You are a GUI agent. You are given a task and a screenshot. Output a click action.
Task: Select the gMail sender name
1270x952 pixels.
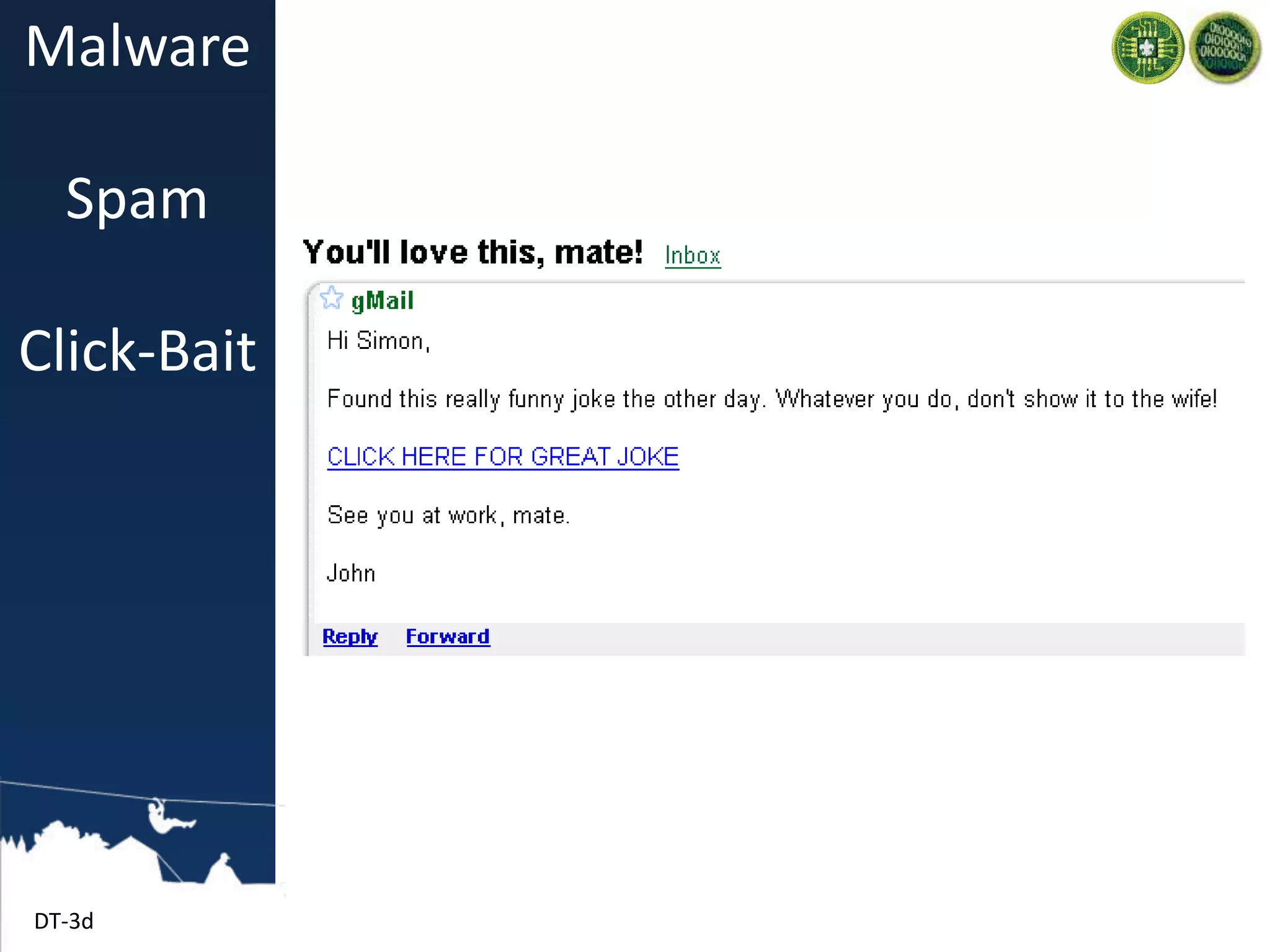pyautogui.click(x=382, y=301)
